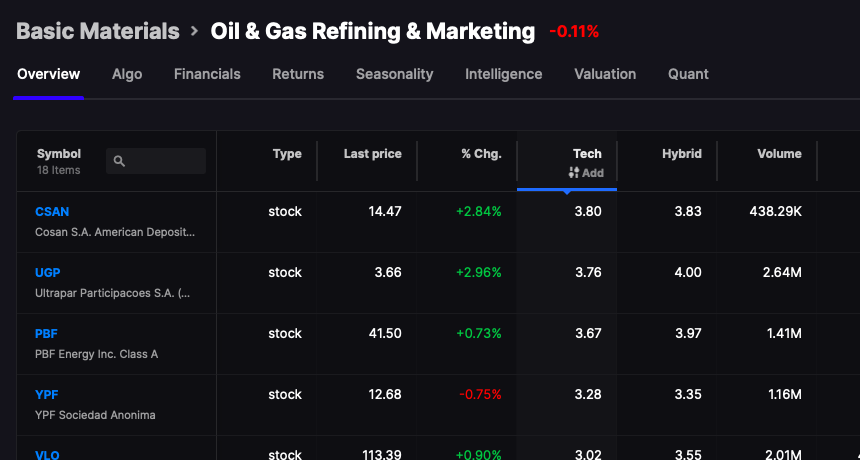The width and height of the screenshot is (860, 460).
Task: Select the Quant tab
Action: tap(688, 74)
